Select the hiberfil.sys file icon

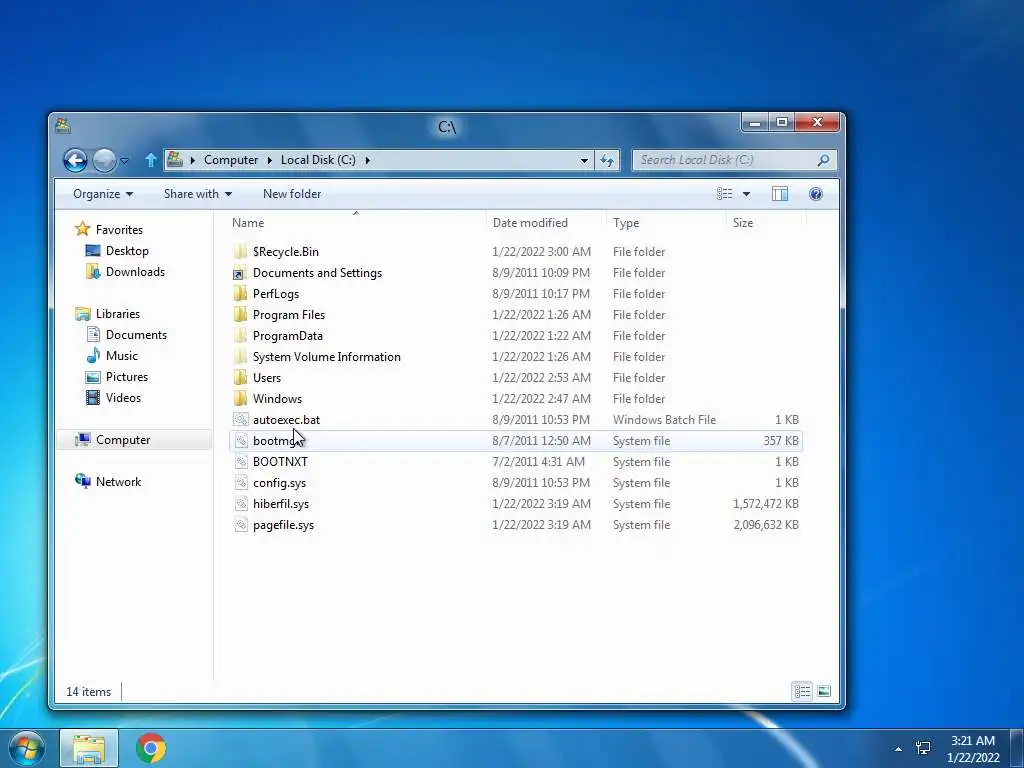coord(240,504)
